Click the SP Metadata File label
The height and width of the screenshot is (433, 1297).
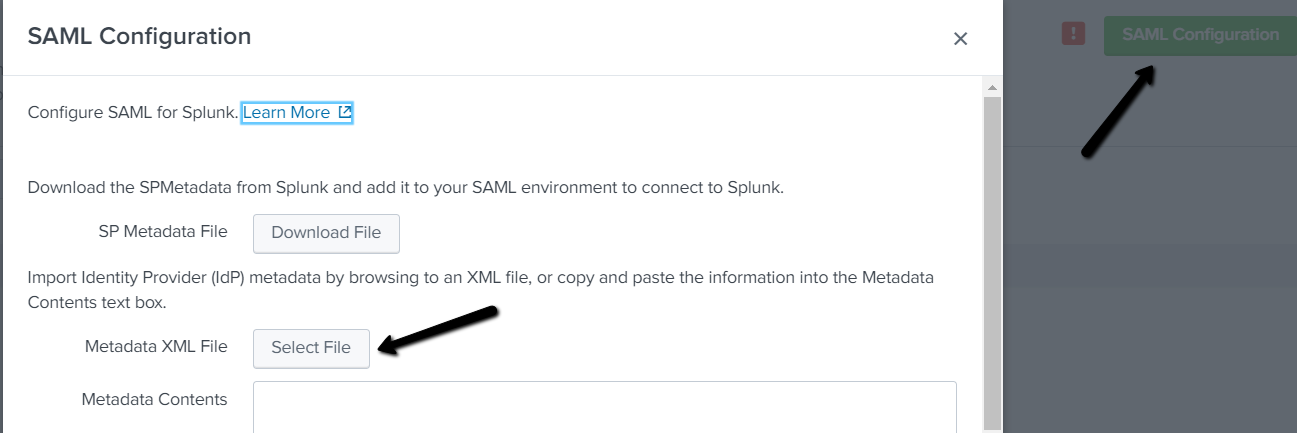pyautogui.click(x=163, y=232)
